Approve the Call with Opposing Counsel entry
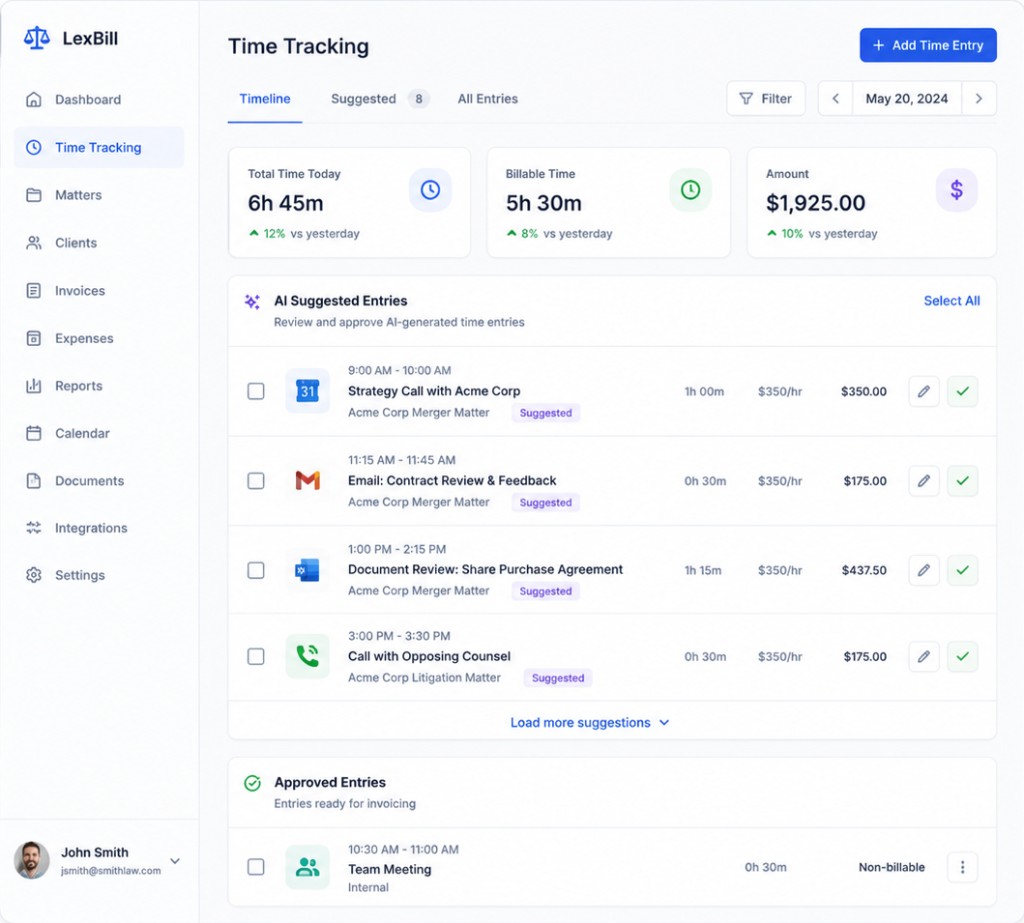 963,656
